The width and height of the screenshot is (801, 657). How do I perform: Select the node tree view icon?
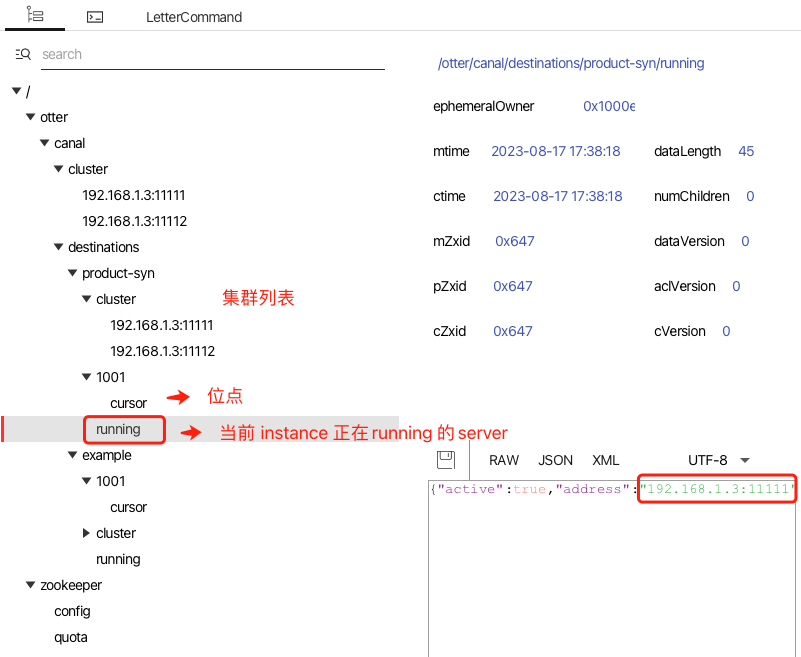click(35, 16)
